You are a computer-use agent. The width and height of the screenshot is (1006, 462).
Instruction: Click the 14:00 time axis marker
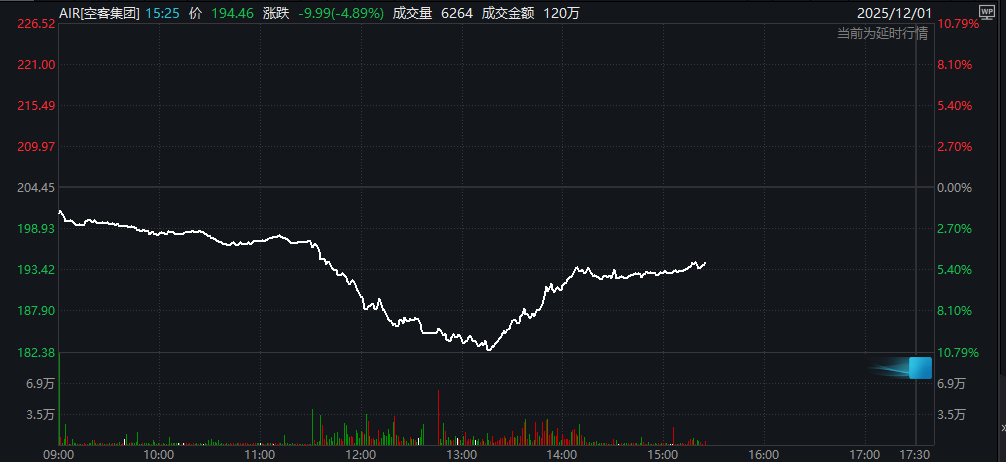(562, 454)
